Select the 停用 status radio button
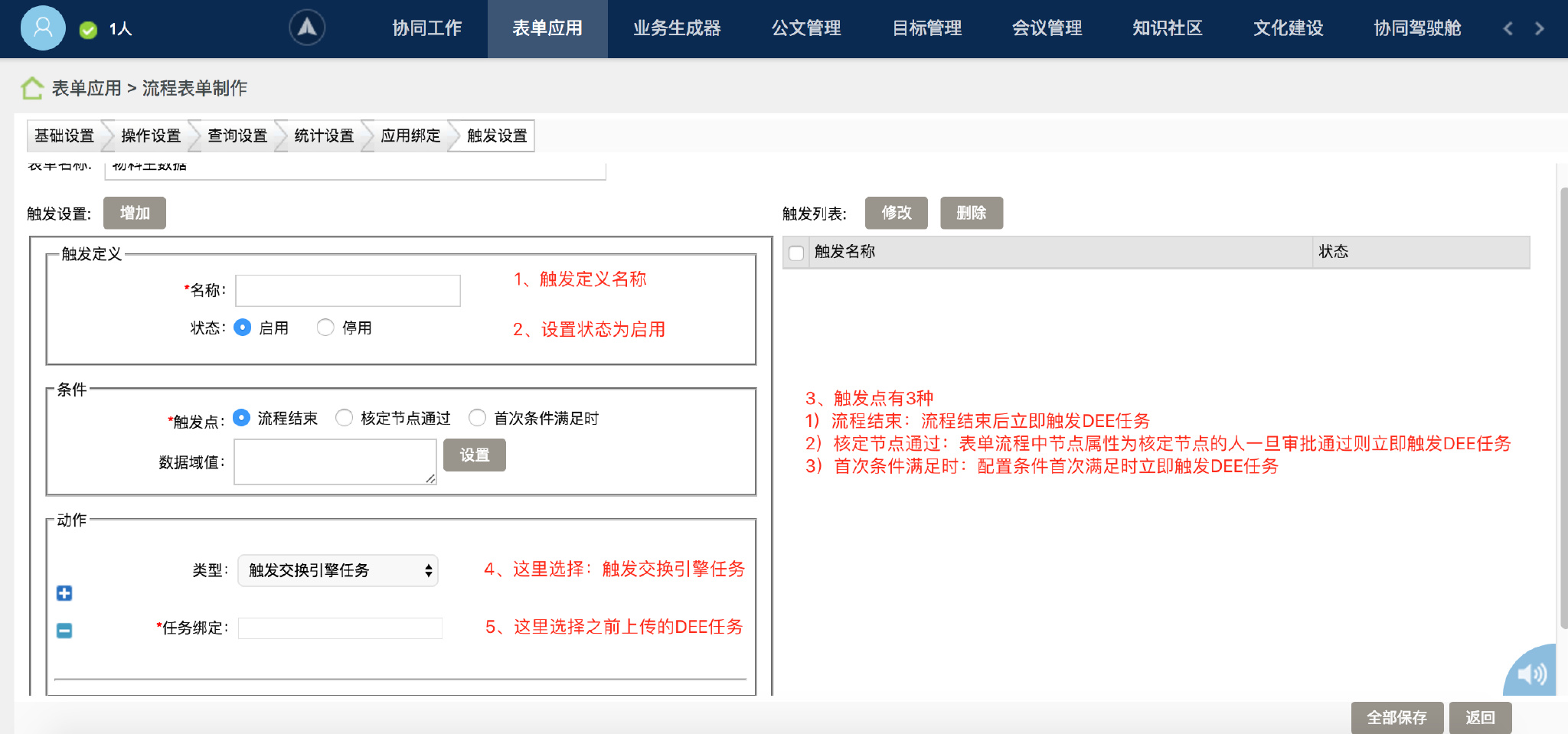This screenshot has height=734, width=1568. 325,328
